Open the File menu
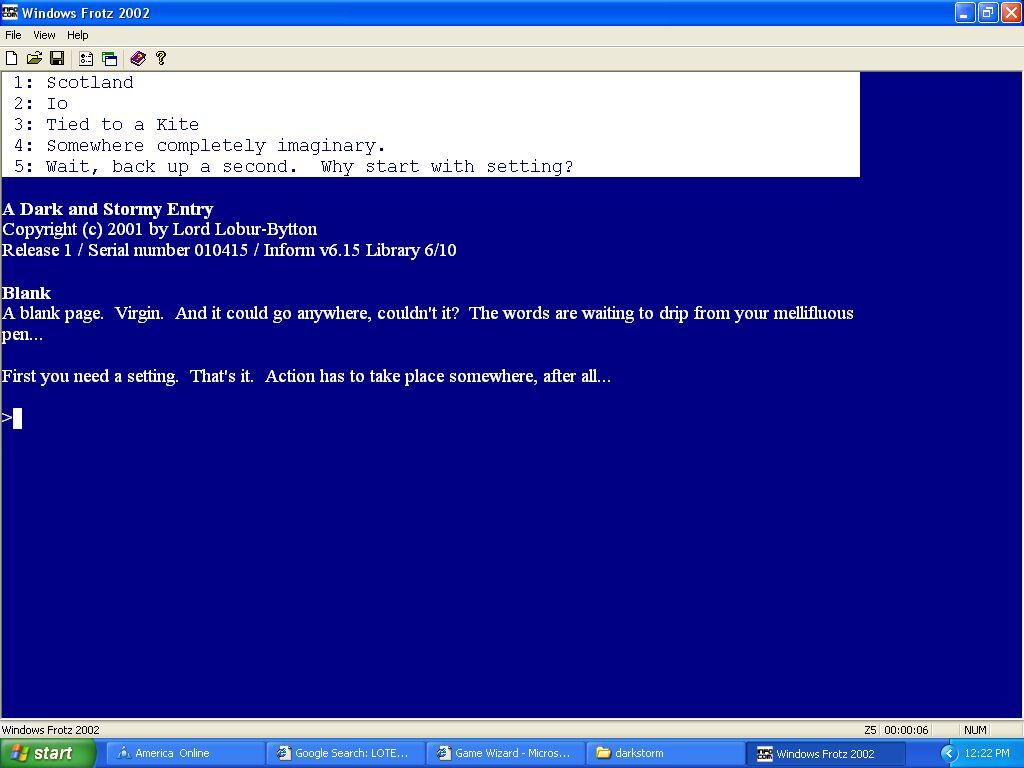The width and height of the screenshot is (1024, 768). (13, 35)
